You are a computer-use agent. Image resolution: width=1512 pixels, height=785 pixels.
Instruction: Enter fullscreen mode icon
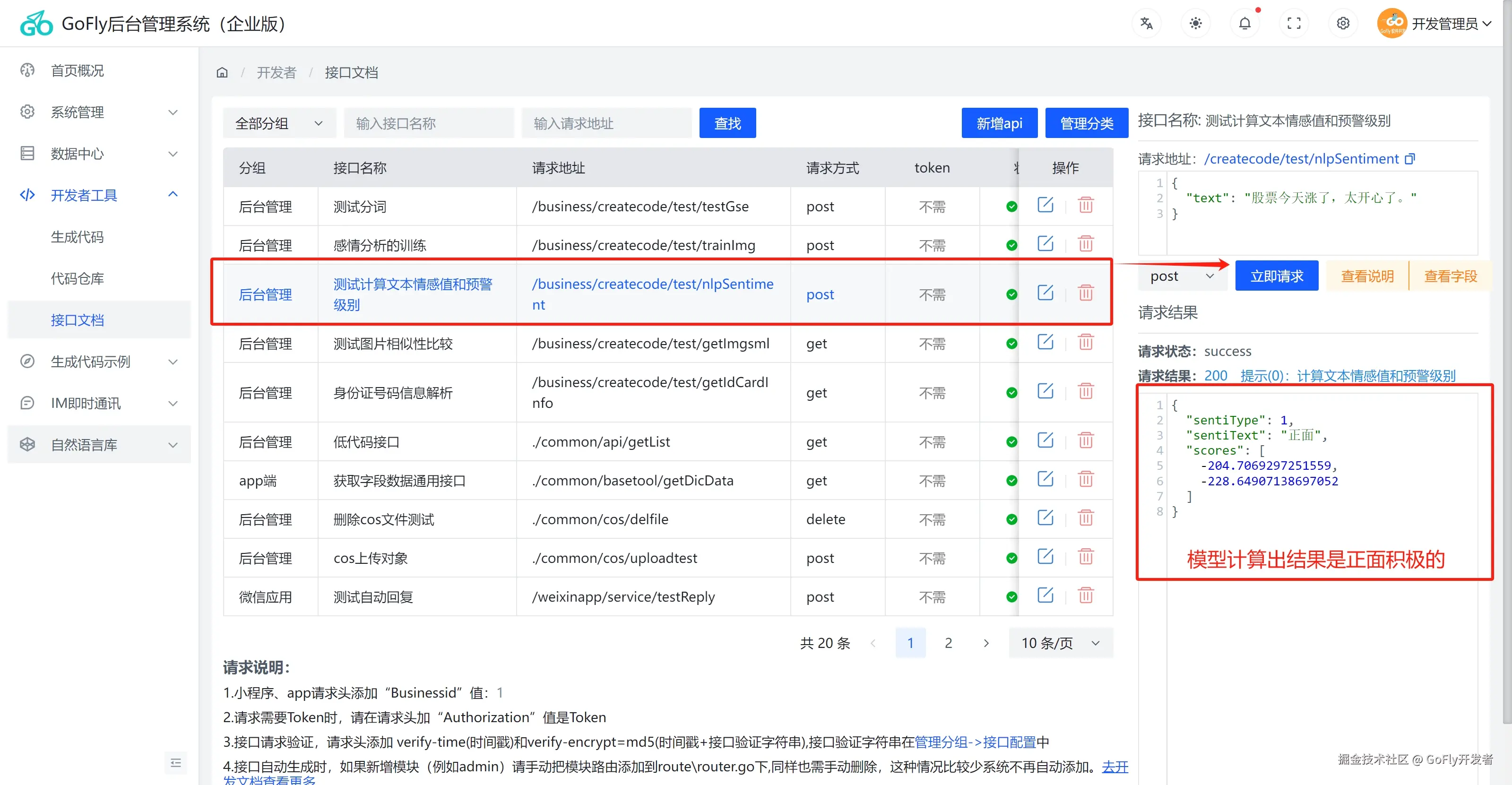tap(1294, 24)
